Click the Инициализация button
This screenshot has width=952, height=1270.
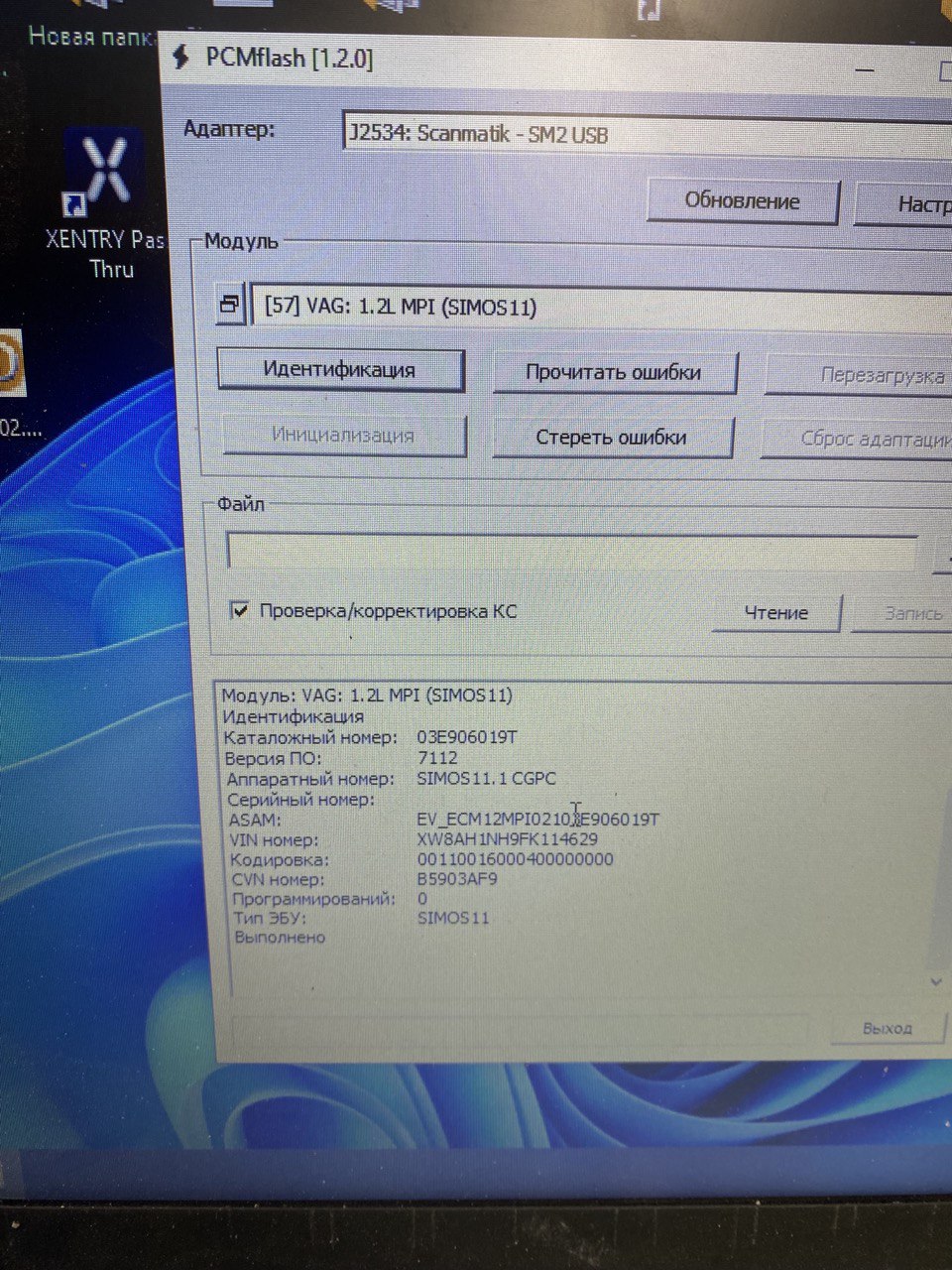343,436
